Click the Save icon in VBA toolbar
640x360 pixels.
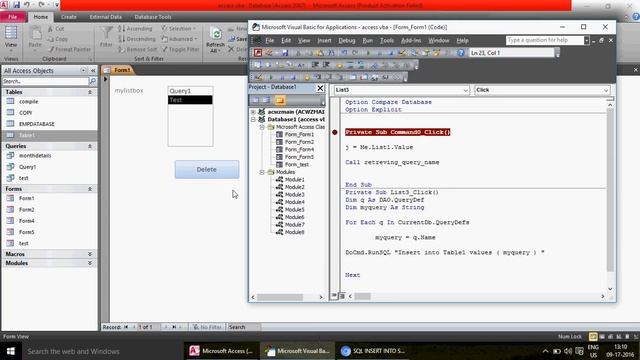[284, 53]
